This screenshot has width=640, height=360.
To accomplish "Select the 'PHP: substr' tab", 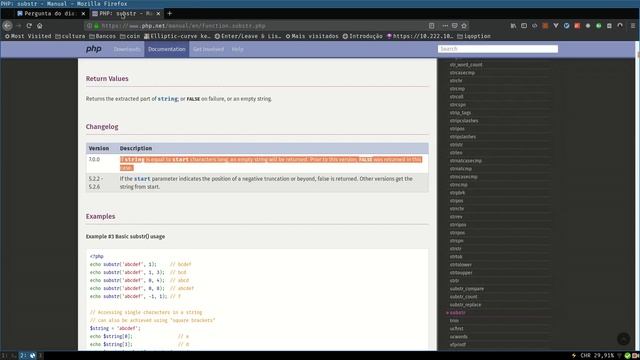I will tap(126, 13).
